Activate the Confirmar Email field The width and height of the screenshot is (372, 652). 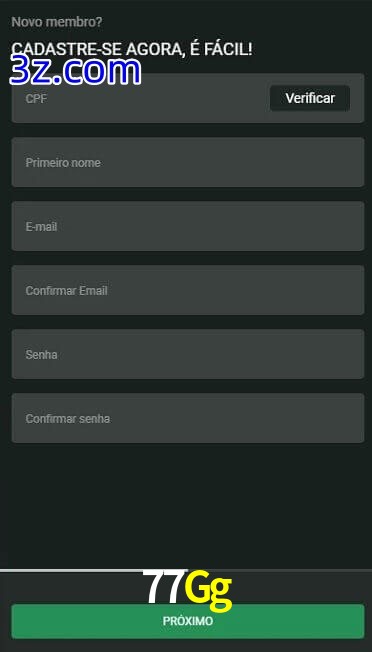pos(188,290)
